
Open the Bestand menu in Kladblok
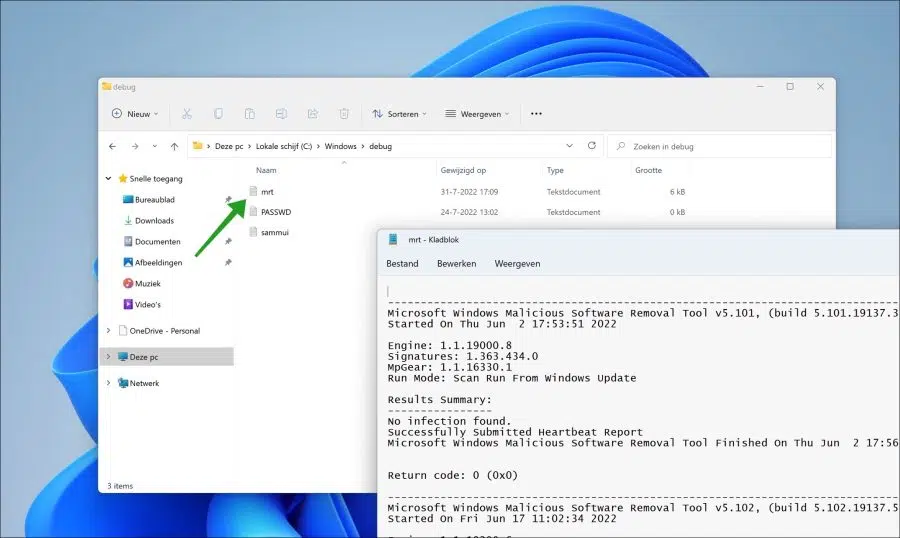pyautogui.click(x=402, y=264)
